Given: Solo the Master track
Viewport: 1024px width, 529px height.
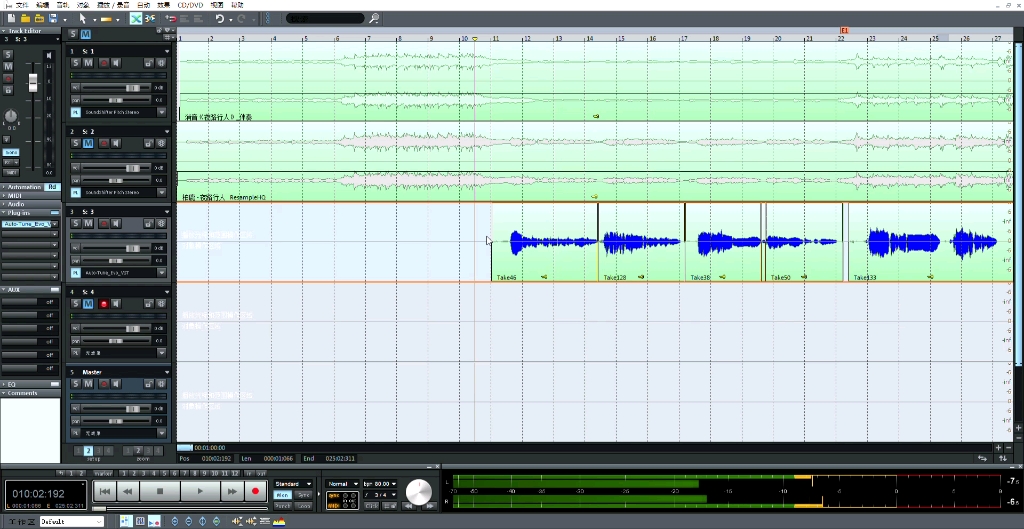Looking at the screenshot, I should point(76,384).
